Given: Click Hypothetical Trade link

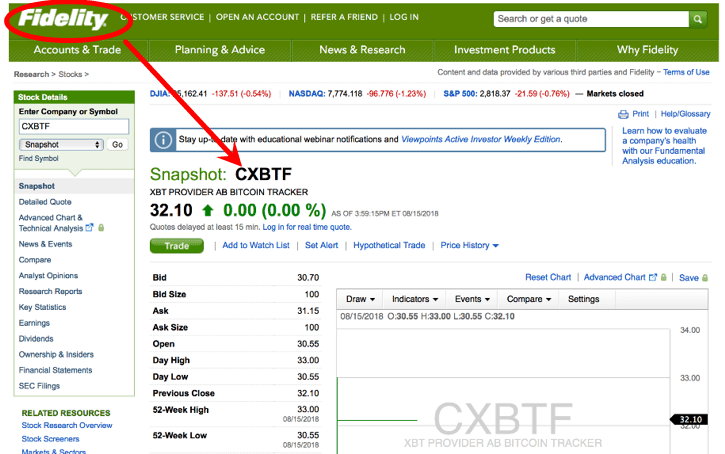Looking at the screenshot, I should 389,245.
